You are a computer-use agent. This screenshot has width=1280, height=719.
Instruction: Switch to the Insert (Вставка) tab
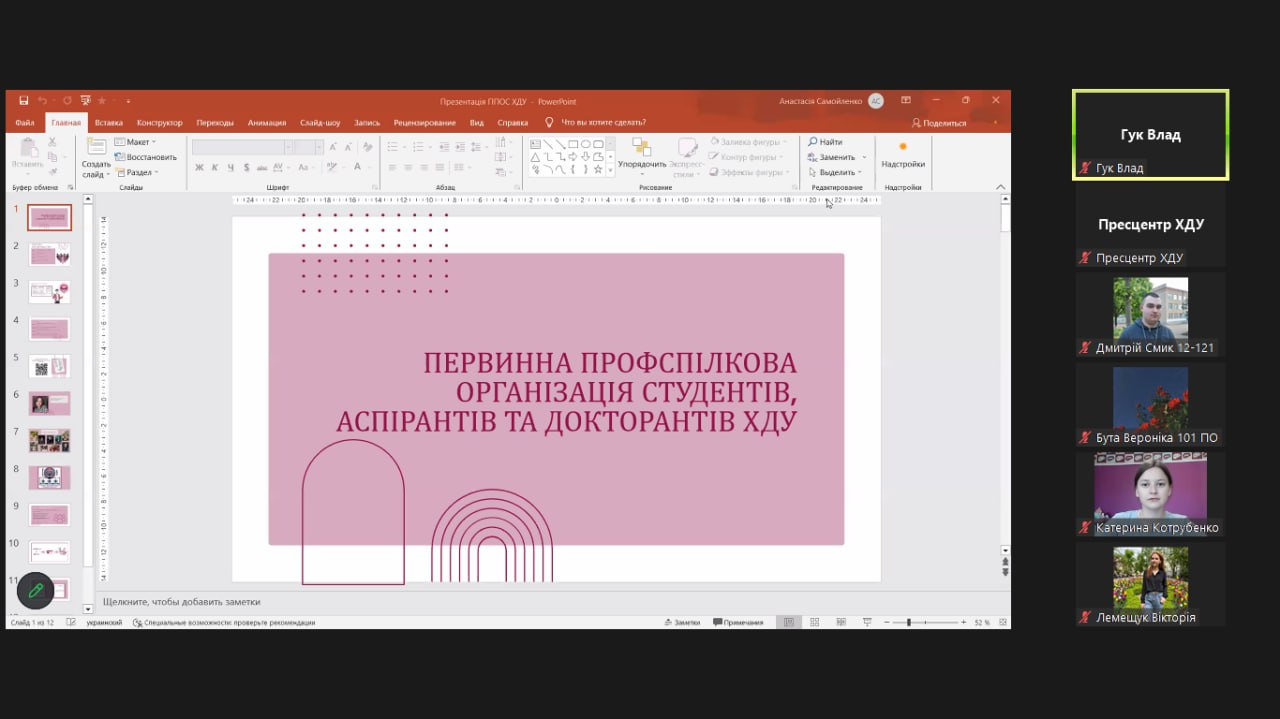[109, 123]
